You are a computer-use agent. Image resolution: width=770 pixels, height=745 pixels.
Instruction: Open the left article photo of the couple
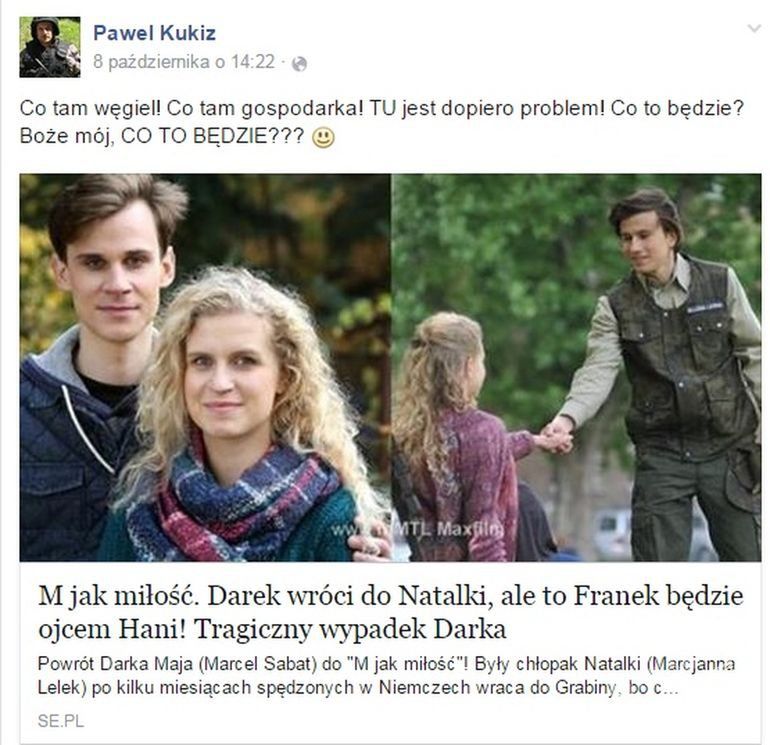pyautogui.click(x=205, y=367)
